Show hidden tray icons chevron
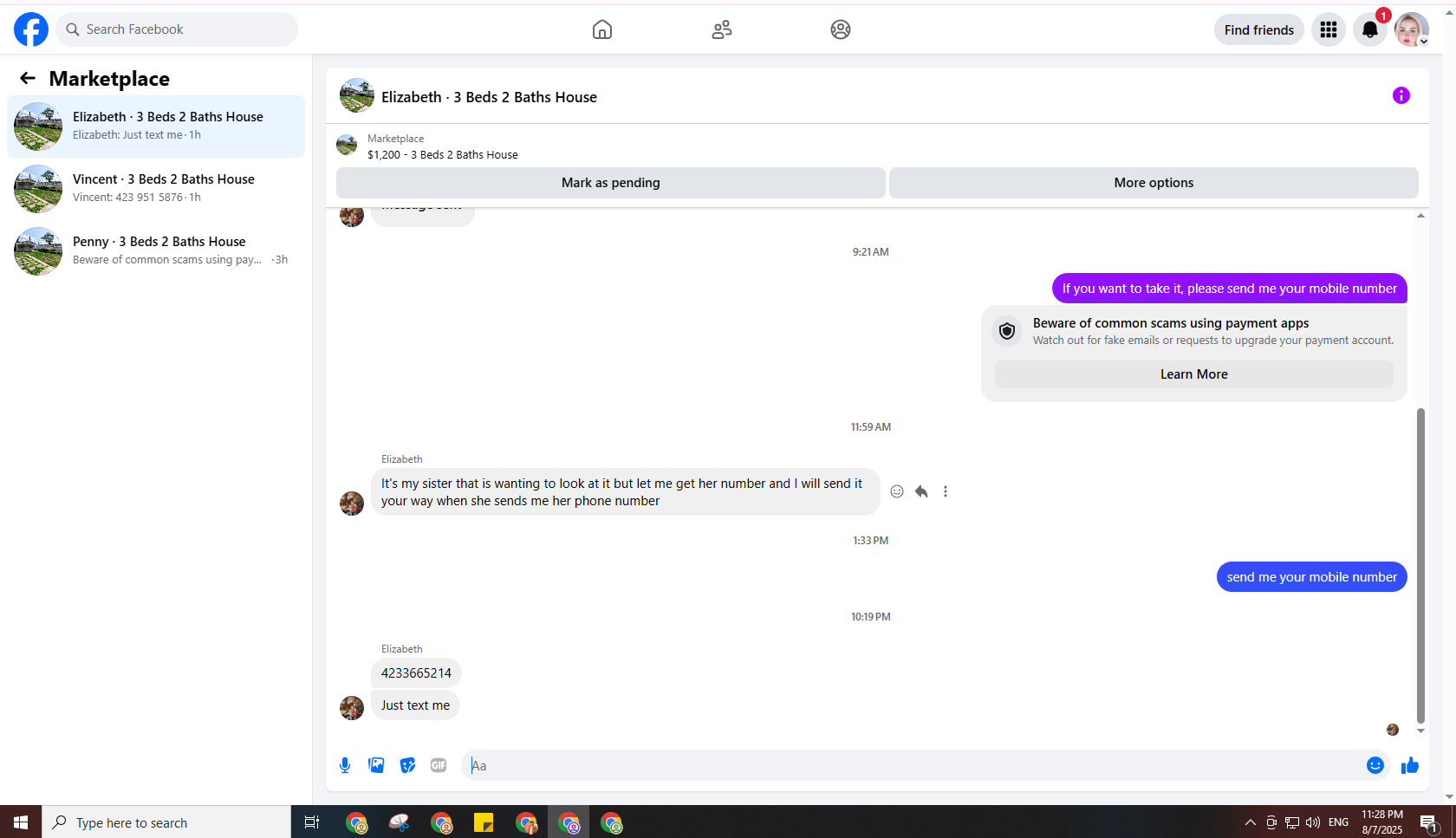The image size is (1456, 838). point(1250,822)
